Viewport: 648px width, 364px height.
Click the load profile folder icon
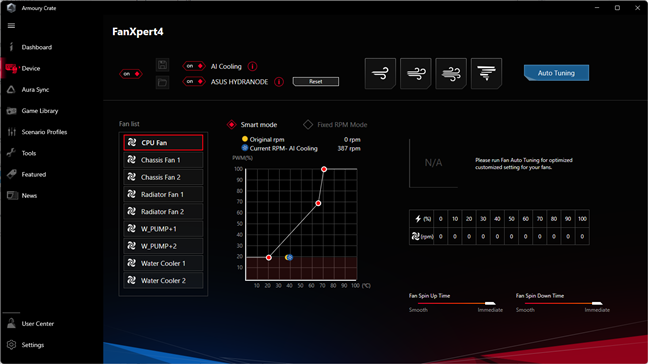[x=162, y=83]
